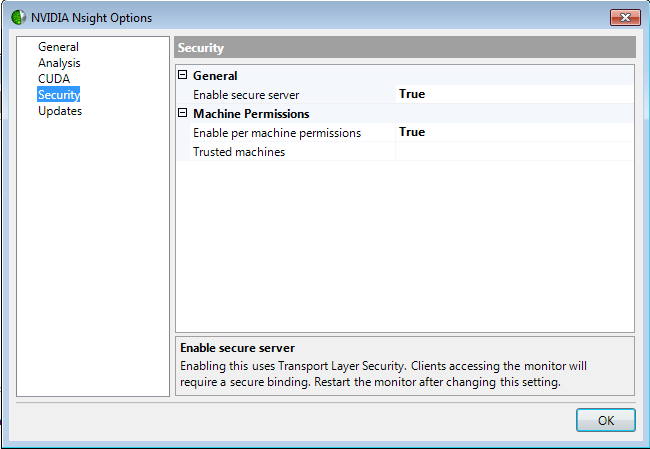Select the Enable secure server property
This screenshot has width=650, height=449.
pos(246,95)
